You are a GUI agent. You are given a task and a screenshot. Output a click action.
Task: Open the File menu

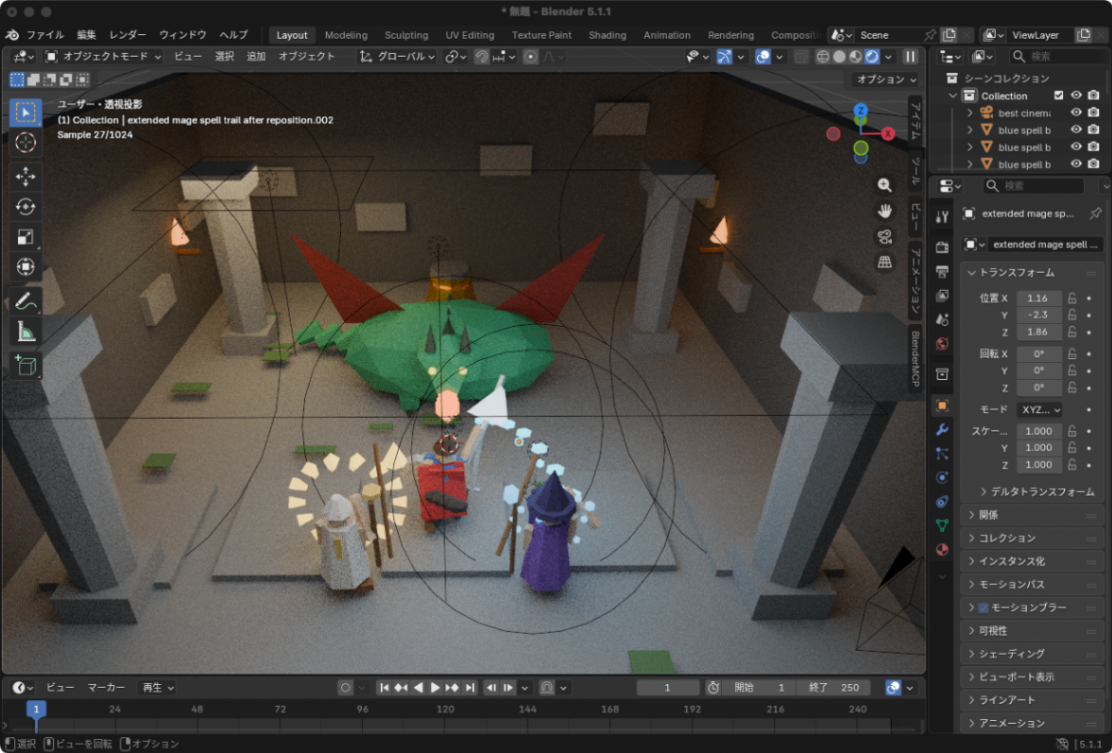(x=45, y=35)
